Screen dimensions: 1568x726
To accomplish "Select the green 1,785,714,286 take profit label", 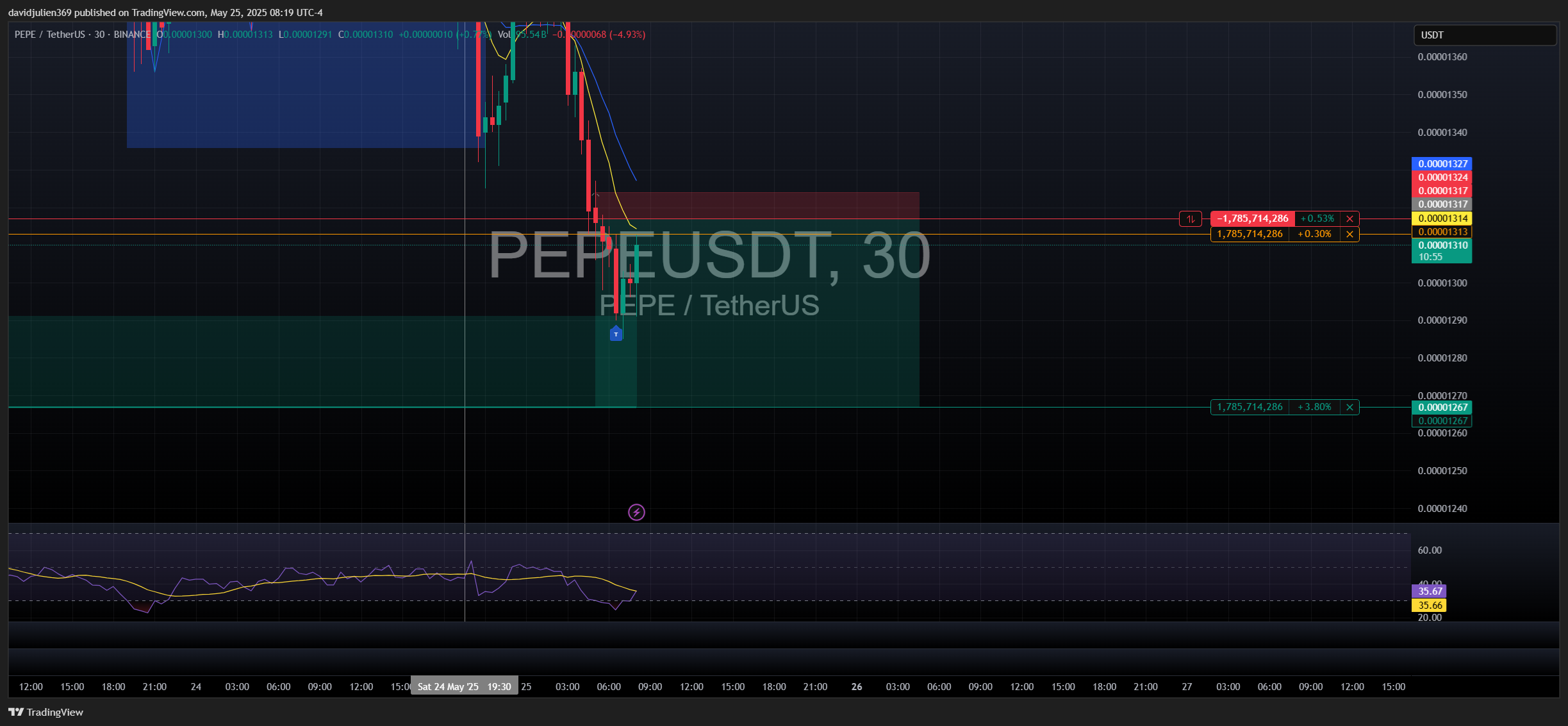I will 1250,408.
